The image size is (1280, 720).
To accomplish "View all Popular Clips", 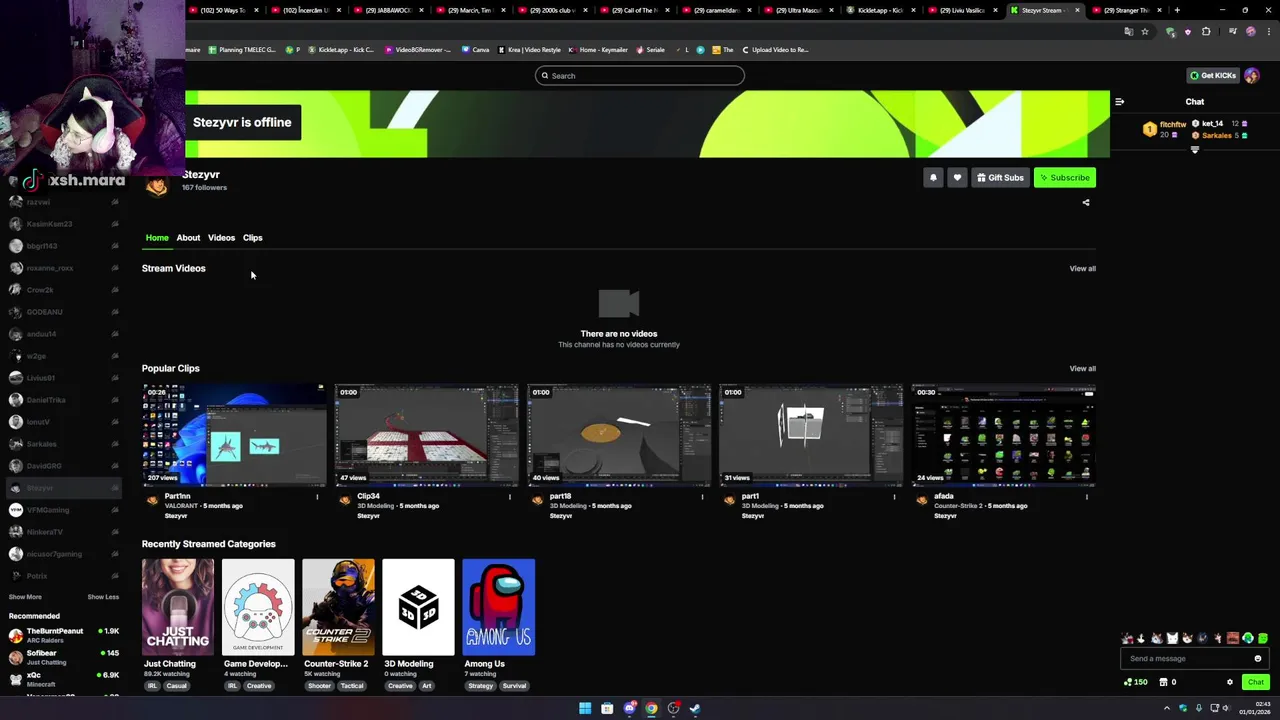I will (1082, 368).
